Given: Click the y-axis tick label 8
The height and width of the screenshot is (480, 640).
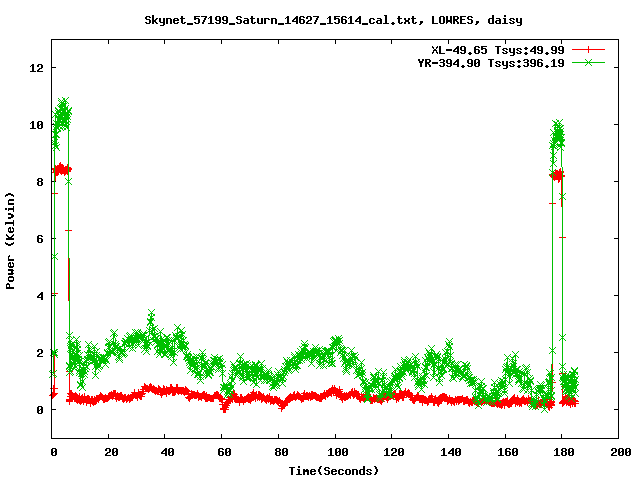Looking at the screenshot, I should (x=40, y=182).
